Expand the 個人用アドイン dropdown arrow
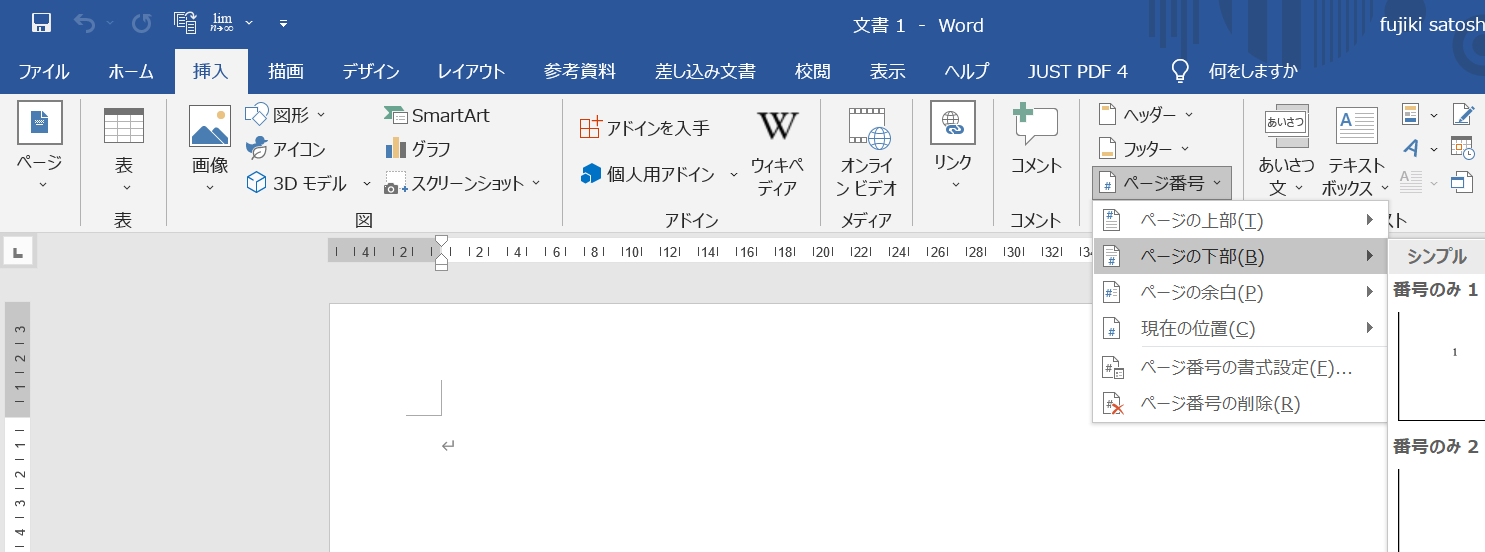 click(733, 174)
